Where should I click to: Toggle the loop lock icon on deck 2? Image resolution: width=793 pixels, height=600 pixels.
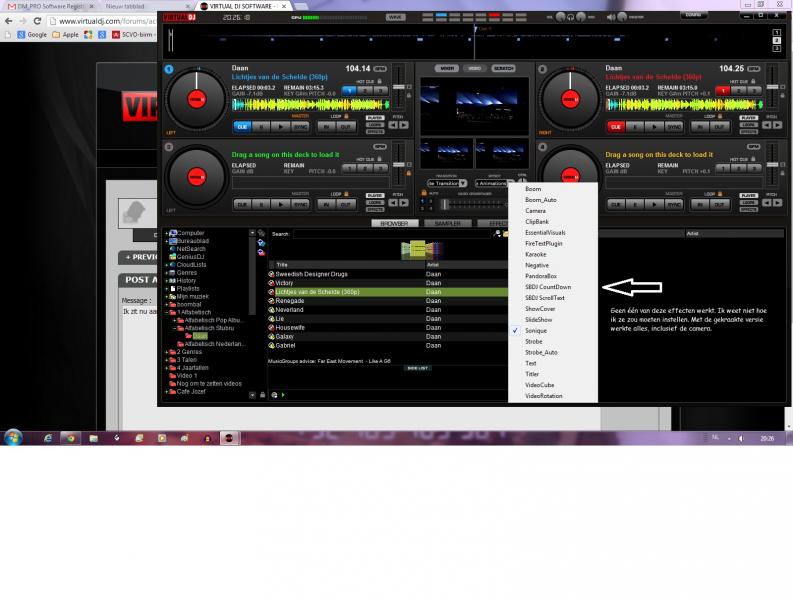[x=720, y=116]
